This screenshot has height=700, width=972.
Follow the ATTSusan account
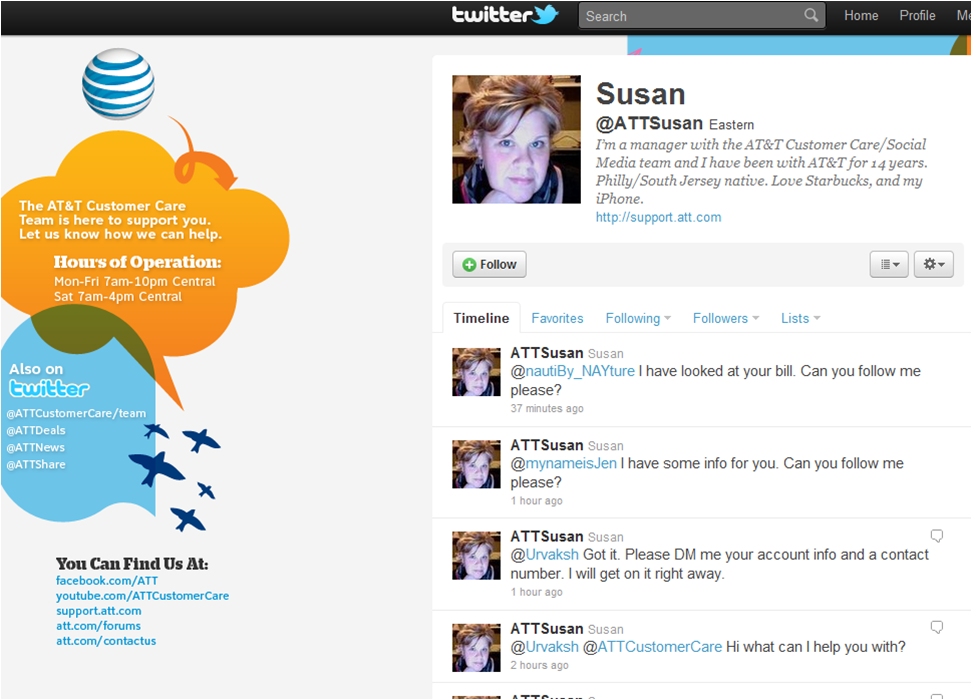(x=489, y=264)
